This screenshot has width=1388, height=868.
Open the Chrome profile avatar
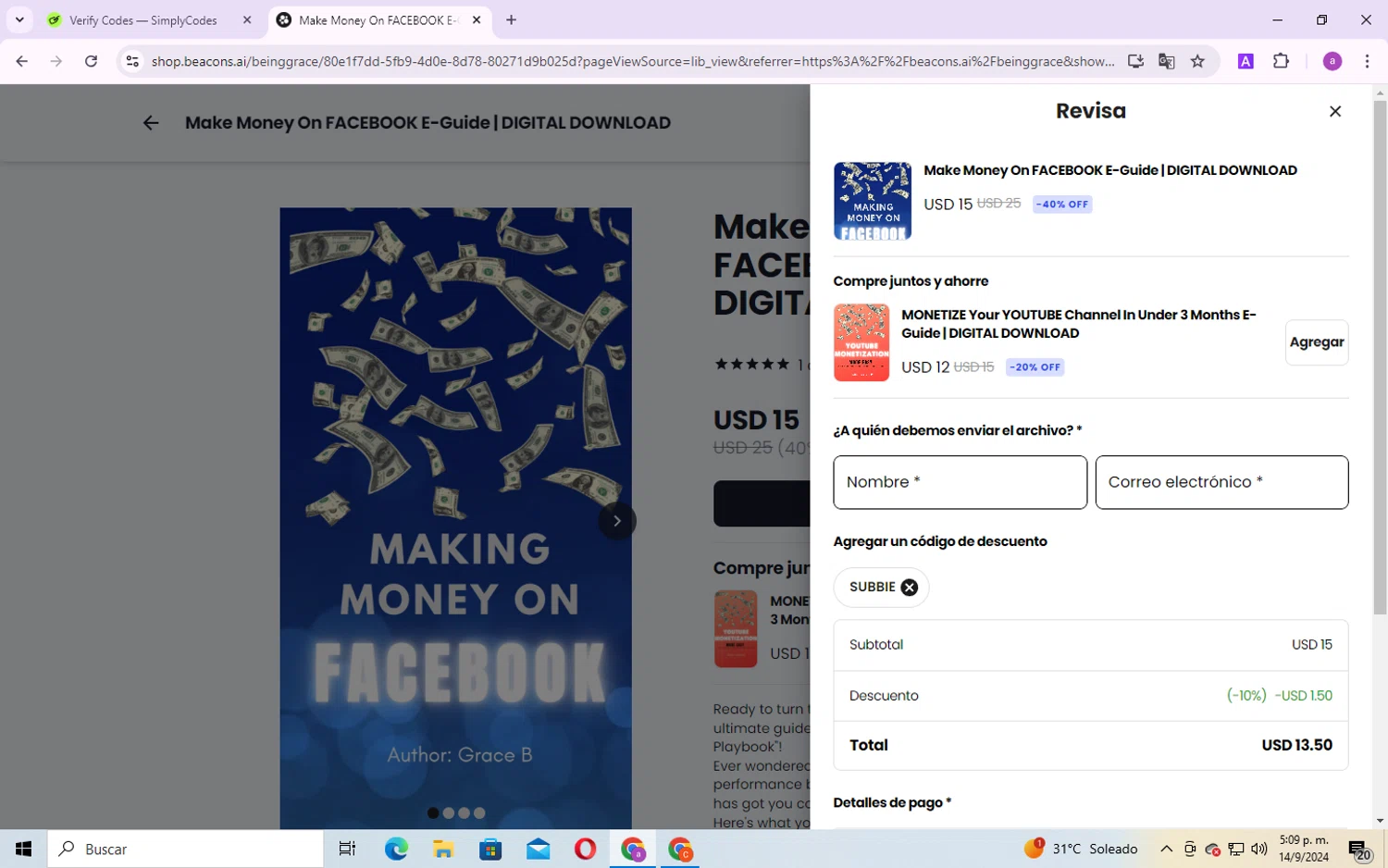pos(1332,61)
